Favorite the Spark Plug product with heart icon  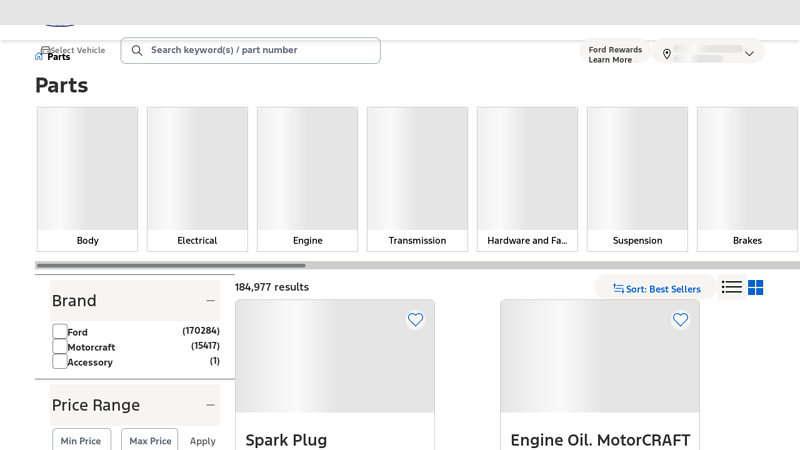[415, 320]
